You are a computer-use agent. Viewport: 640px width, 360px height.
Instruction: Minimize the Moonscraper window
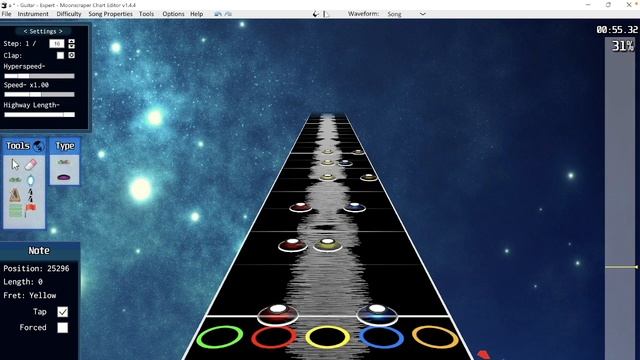[x=588, y=5]
